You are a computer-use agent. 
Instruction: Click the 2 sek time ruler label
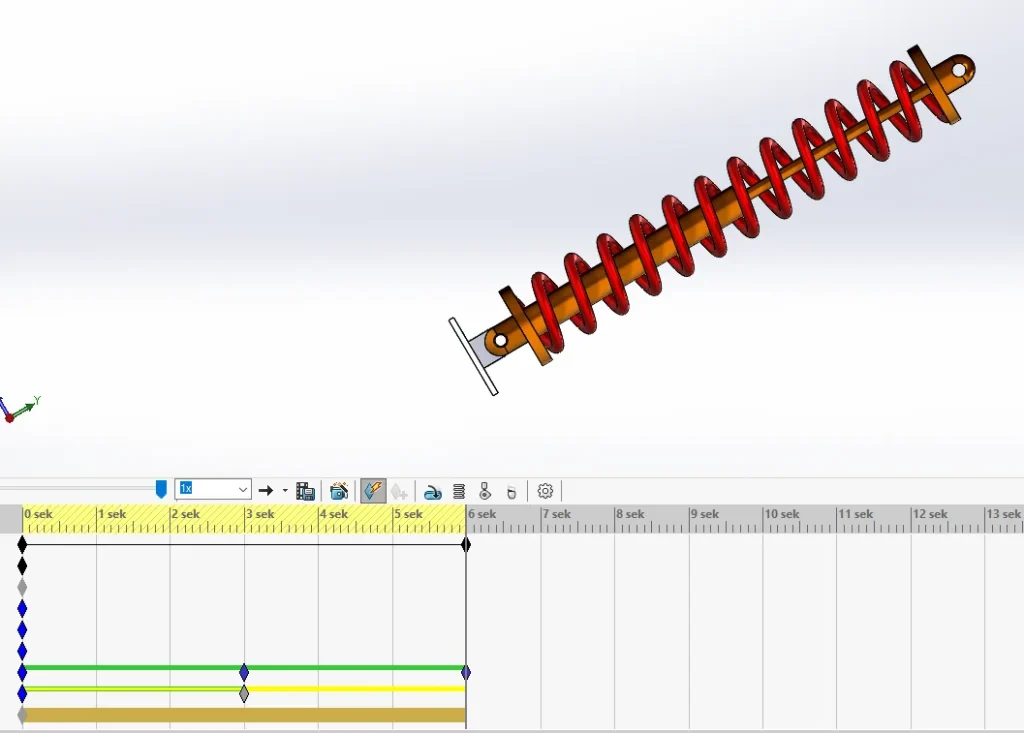186,514
